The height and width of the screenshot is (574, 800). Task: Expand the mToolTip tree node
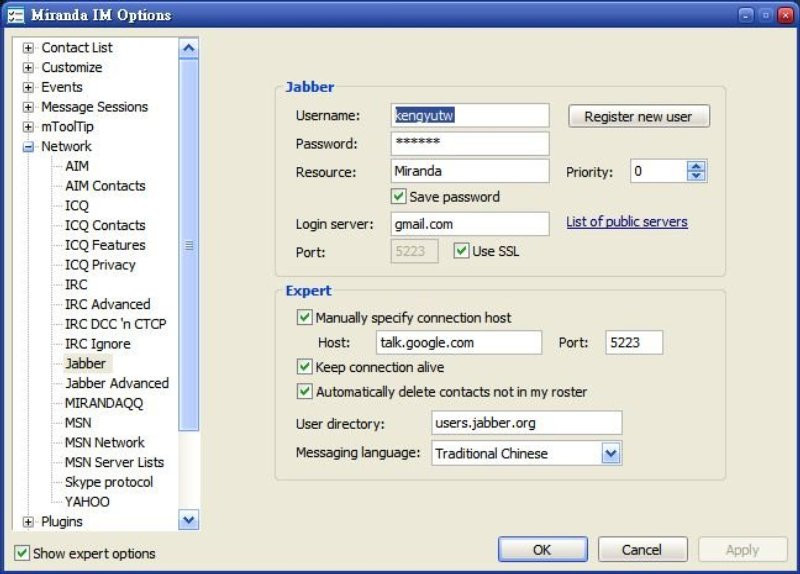tap(28, 127)
